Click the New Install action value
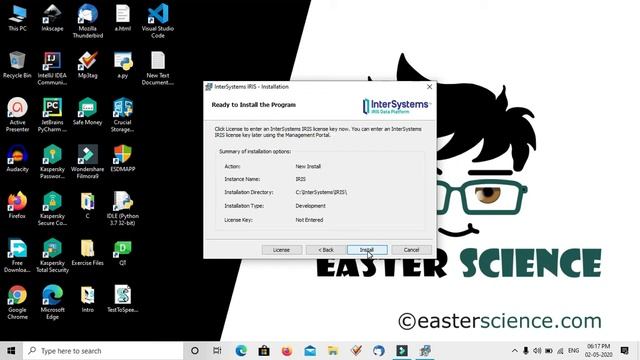Image resolution: width=640 pixels, height=360 pixels. point(308,167)
